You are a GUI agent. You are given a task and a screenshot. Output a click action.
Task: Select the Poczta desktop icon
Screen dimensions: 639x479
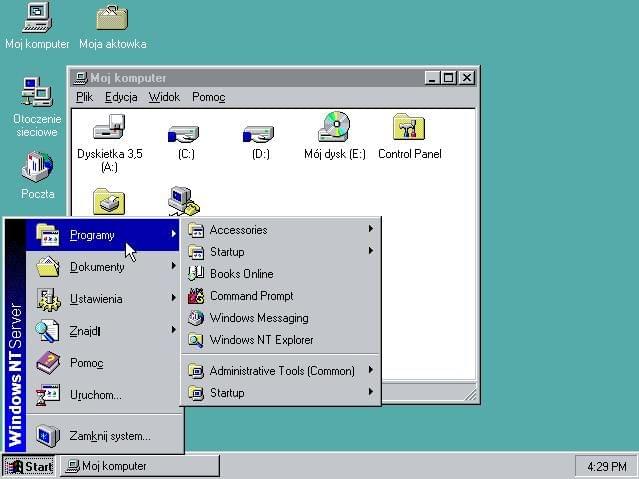point(37,166)
